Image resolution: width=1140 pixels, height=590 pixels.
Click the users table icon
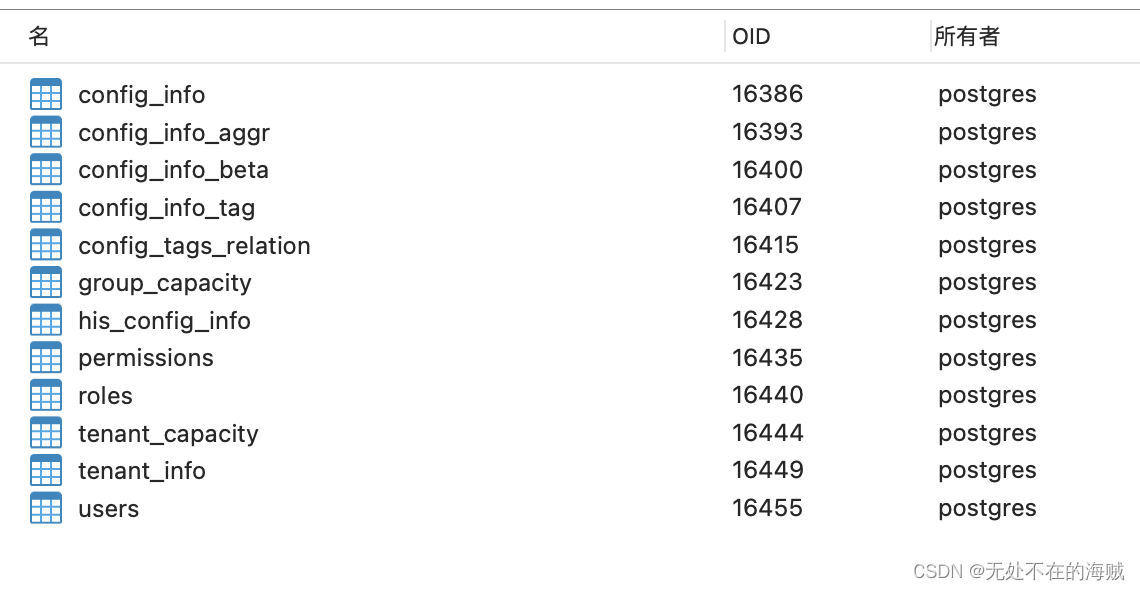(46, 508)
